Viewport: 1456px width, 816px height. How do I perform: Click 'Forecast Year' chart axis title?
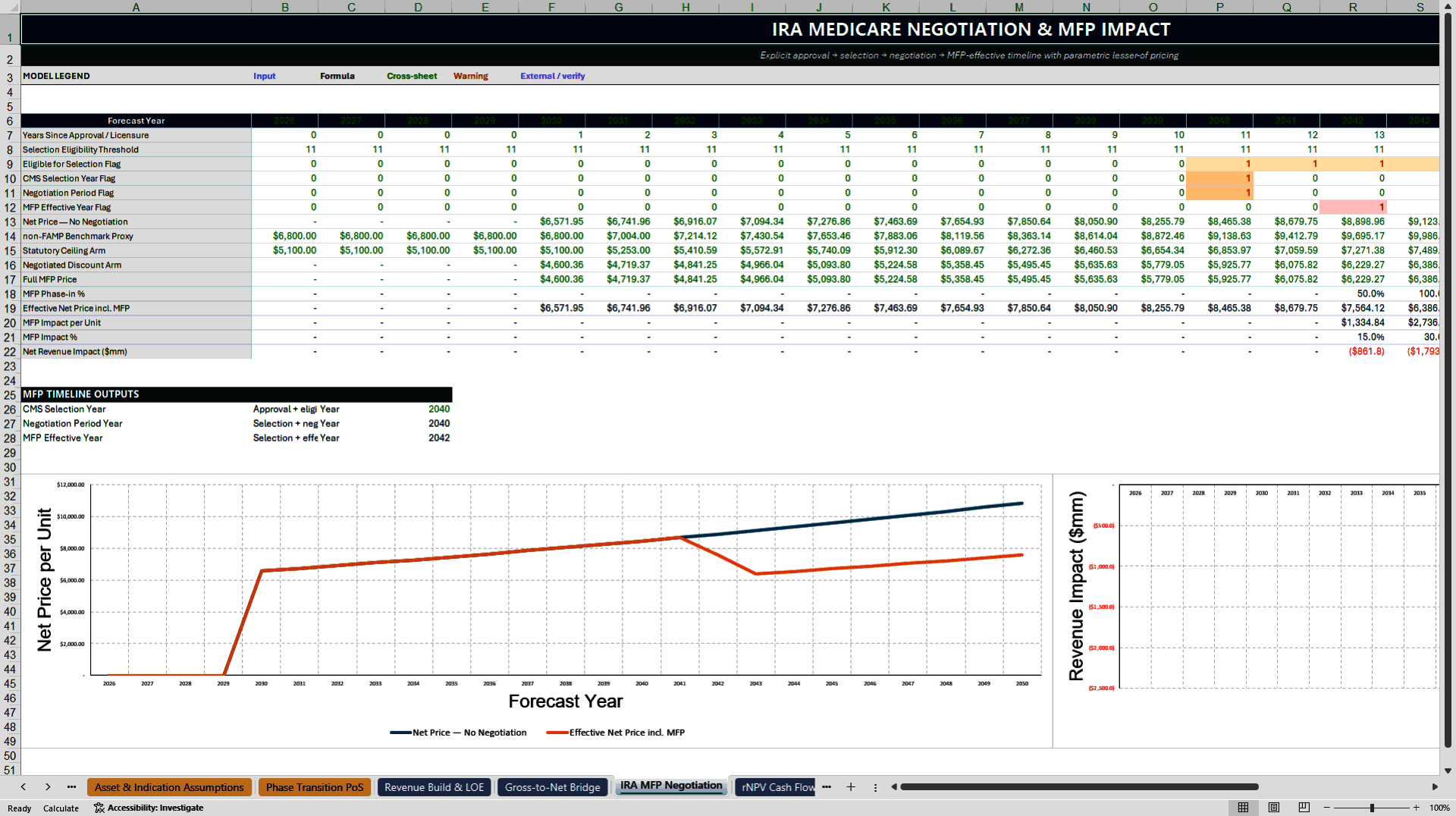pyautogui.click(x=565, y=701)
